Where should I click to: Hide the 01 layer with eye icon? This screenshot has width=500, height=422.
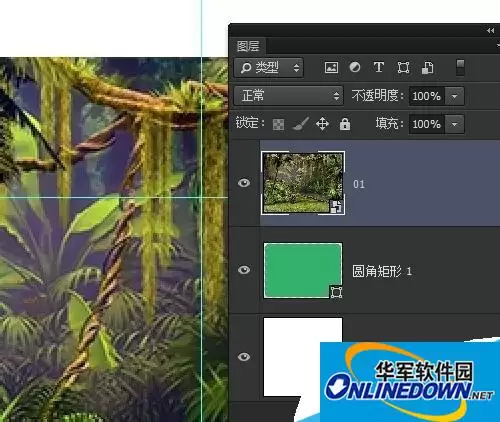coord(244,183)
